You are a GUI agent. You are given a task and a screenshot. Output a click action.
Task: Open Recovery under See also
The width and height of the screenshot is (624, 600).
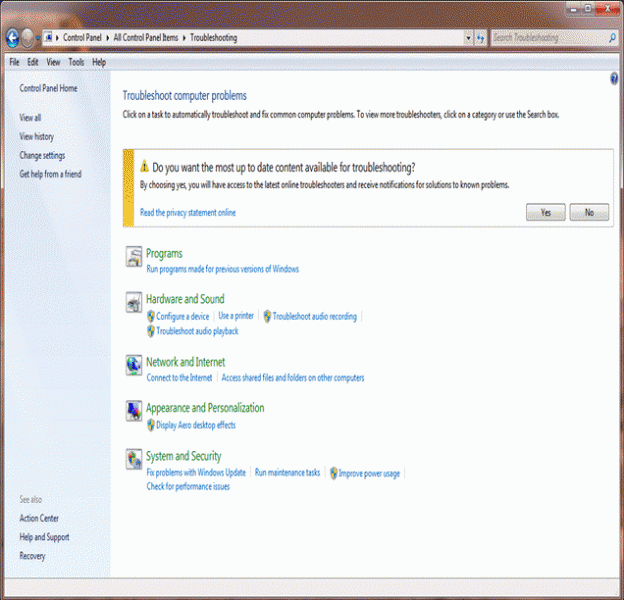(x=32, y=556)
